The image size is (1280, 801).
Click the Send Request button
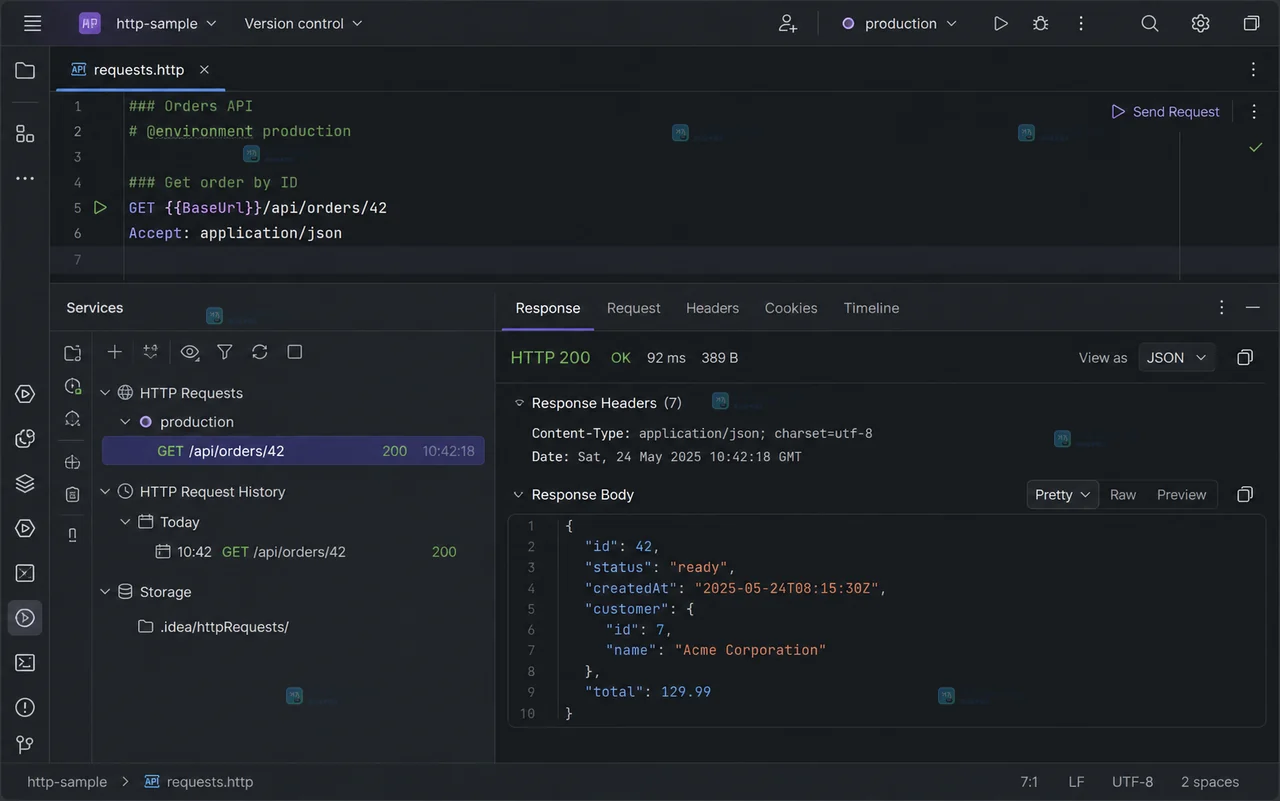click(1165, 112)
